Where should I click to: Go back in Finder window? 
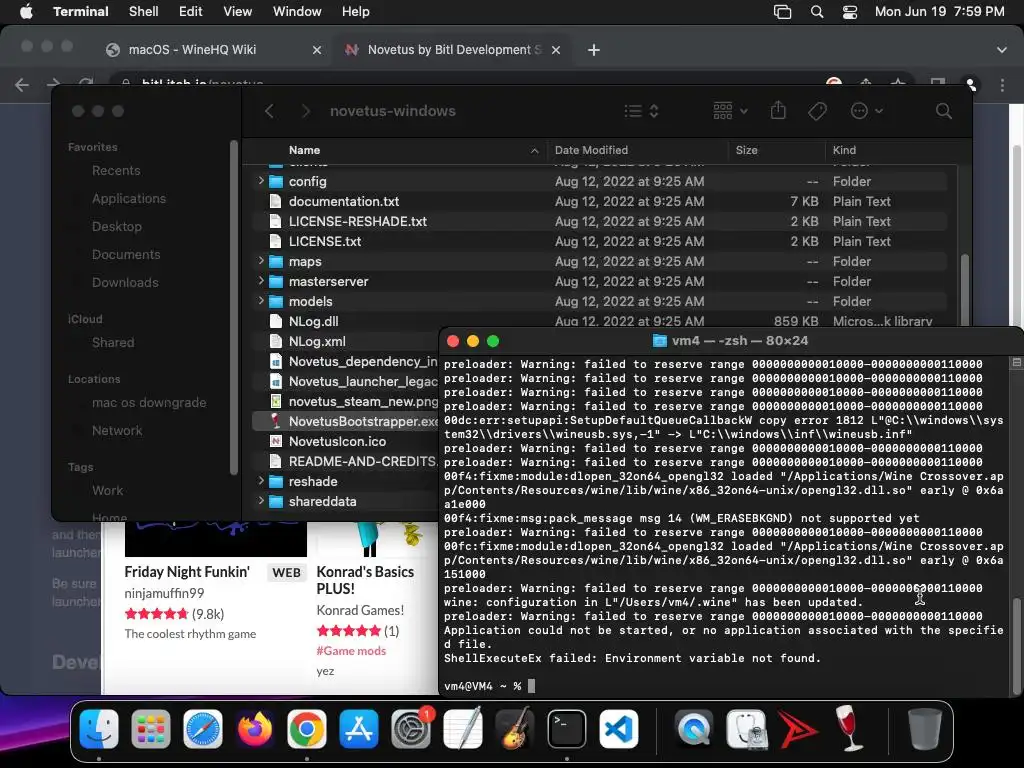tap(269, 111)
